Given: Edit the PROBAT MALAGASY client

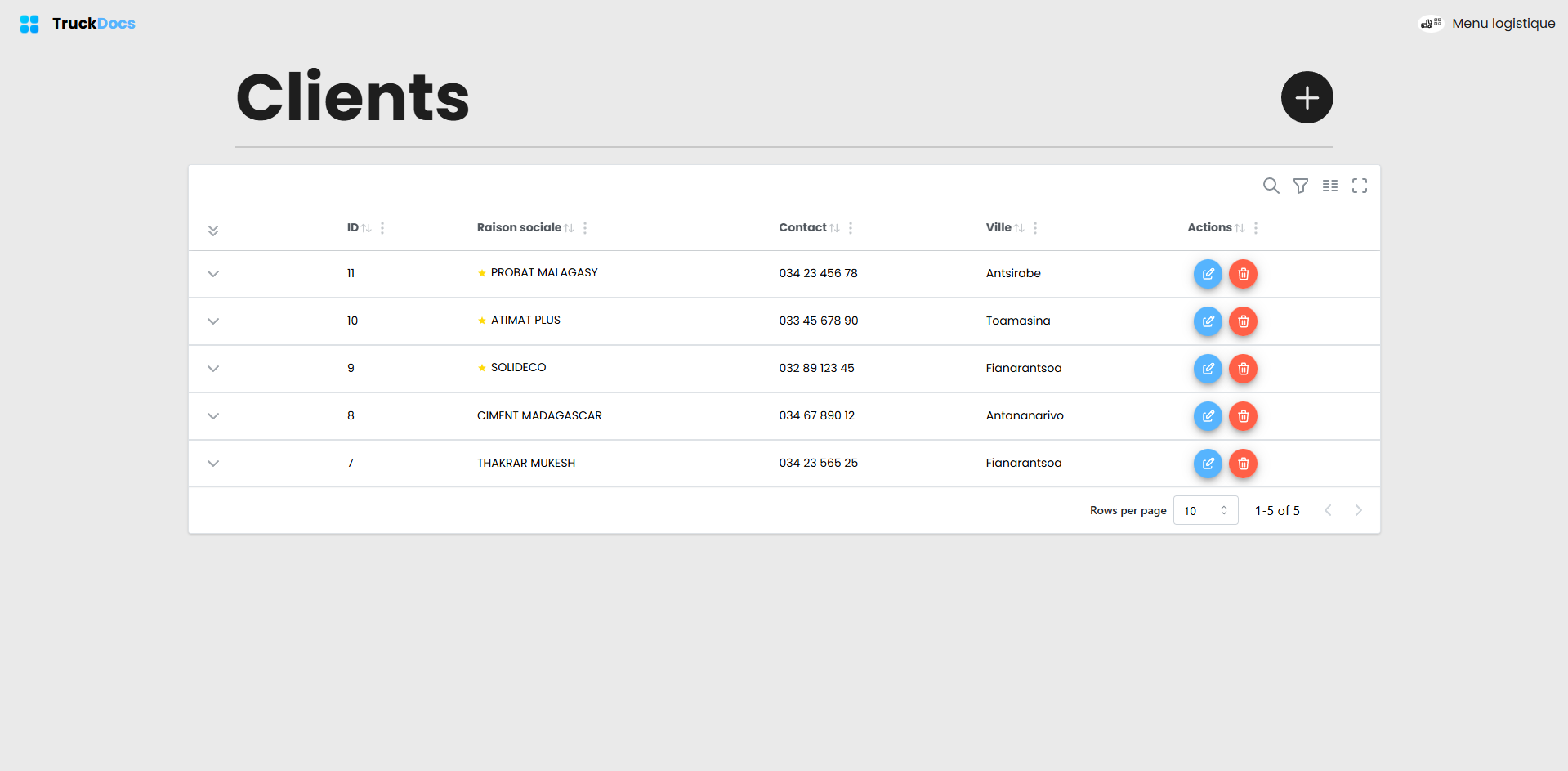Looking at the screenshot, I should 1208,274.
